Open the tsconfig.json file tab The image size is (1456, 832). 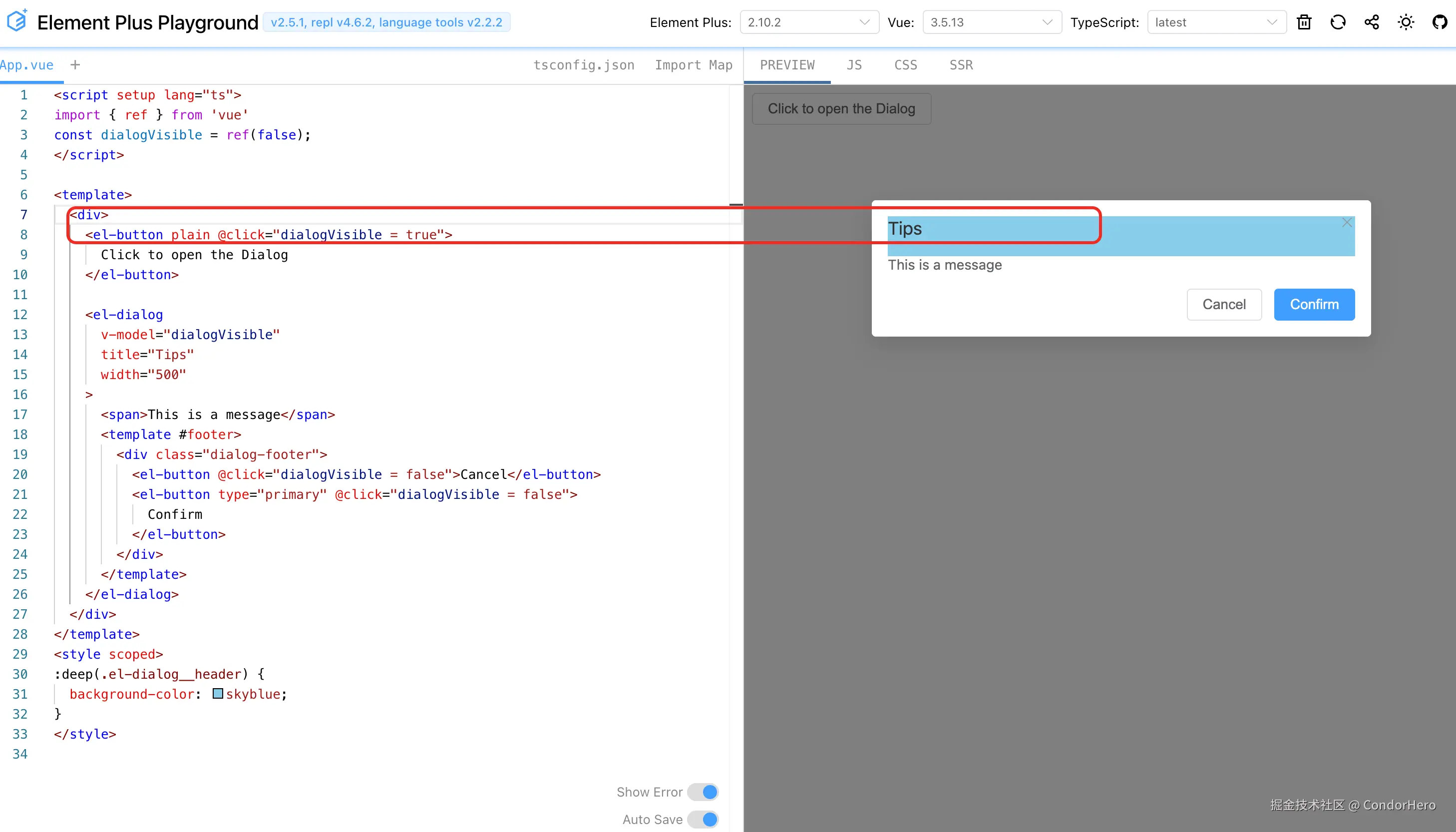[584, 65]
